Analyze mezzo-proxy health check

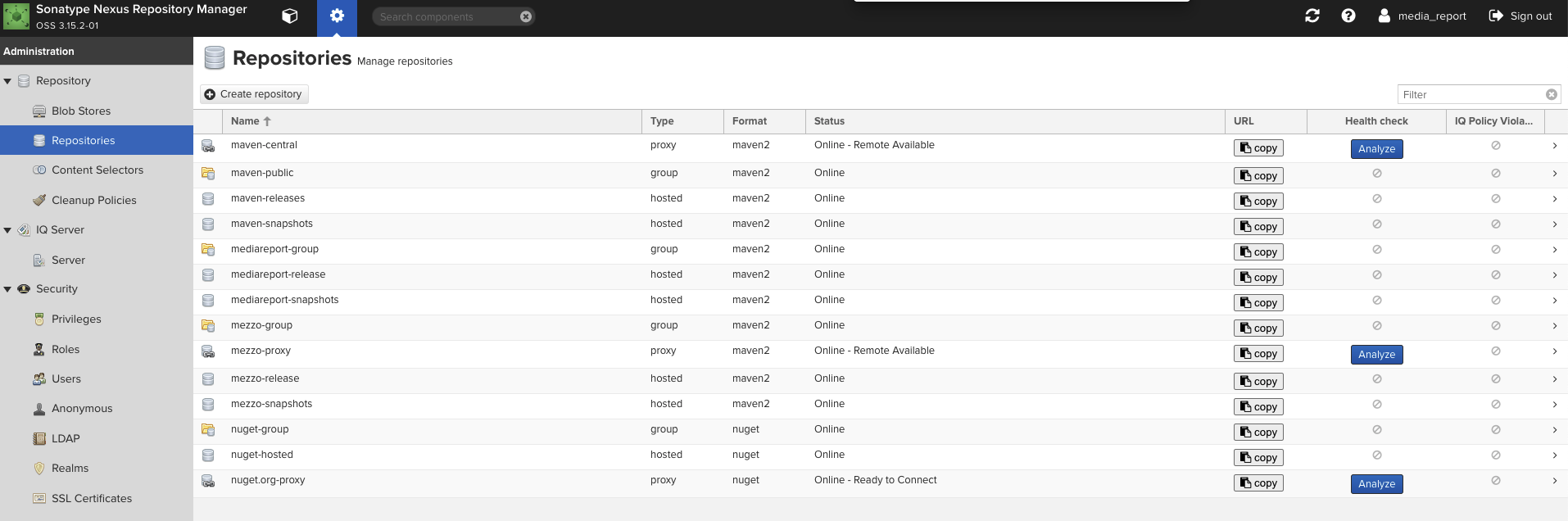[1376, 355]
